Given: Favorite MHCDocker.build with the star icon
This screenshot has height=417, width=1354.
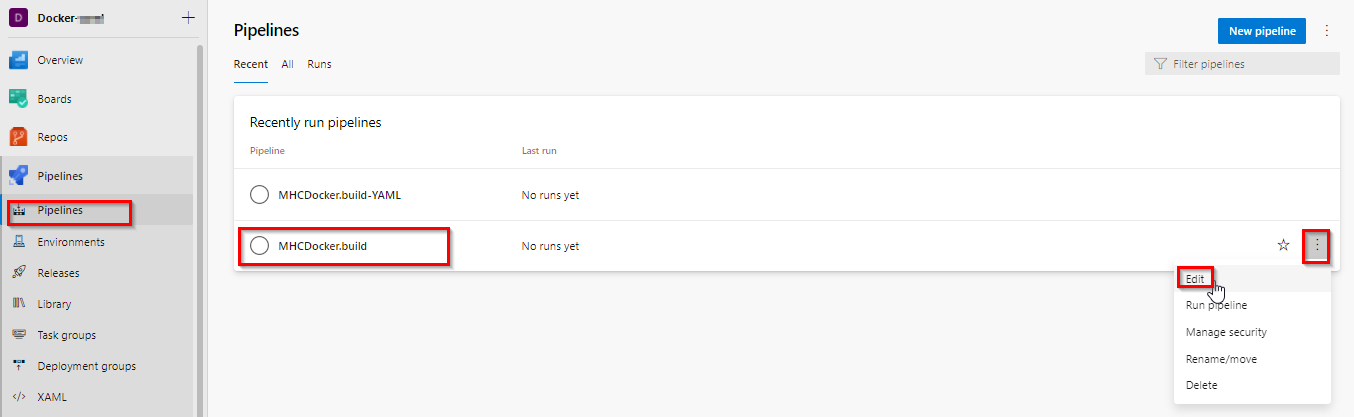Looking at the screenshot, I should coord(1284,246).
